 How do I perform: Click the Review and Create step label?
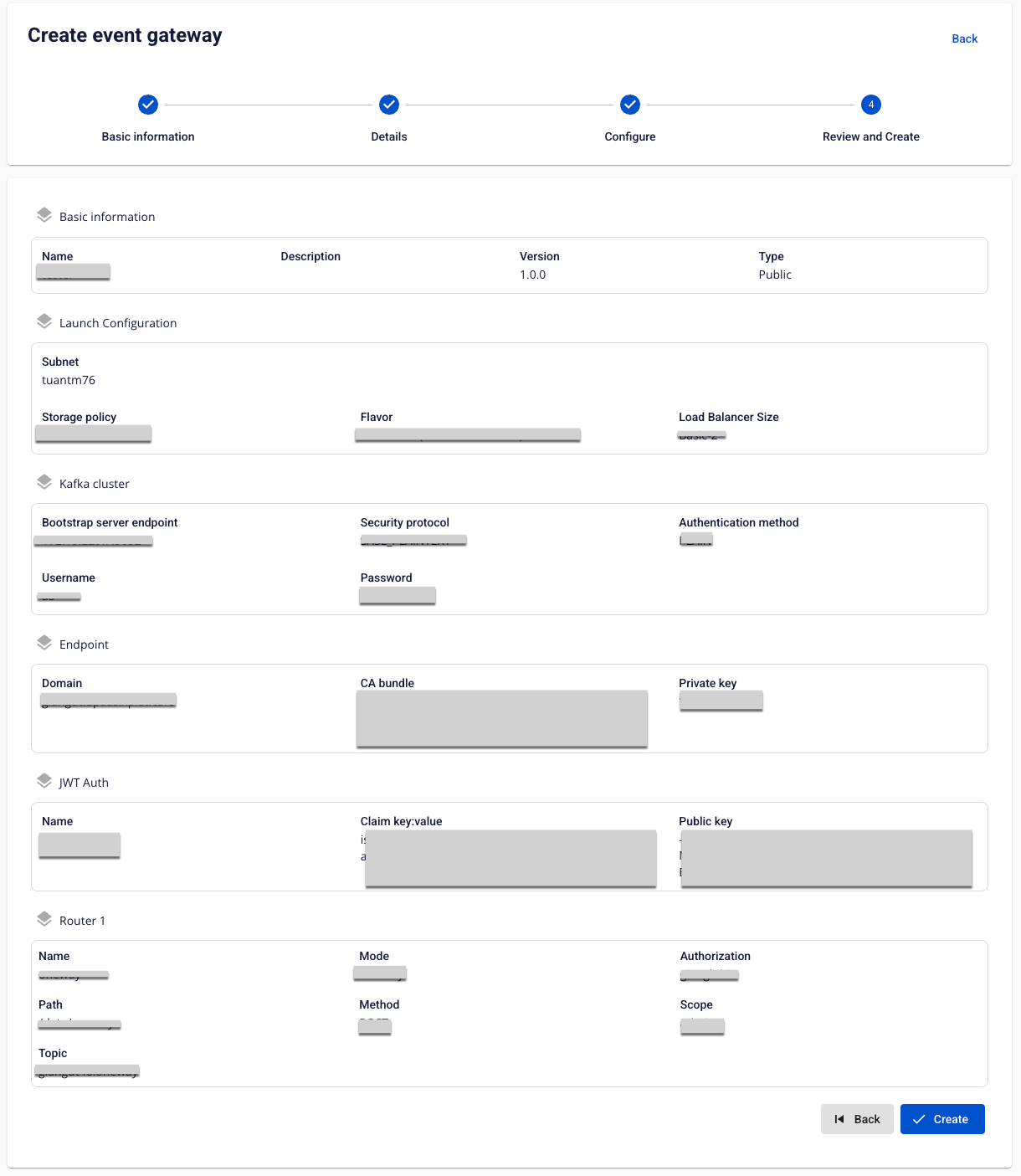click(x=870, y=136)
